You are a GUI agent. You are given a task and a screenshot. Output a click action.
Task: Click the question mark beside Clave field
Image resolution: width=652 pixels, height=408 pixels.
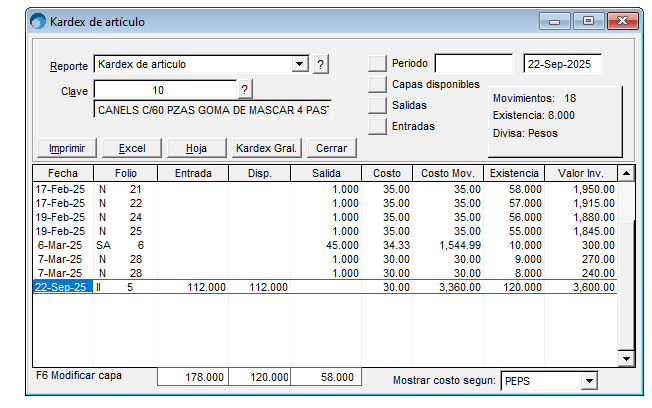tap(245, 89)
